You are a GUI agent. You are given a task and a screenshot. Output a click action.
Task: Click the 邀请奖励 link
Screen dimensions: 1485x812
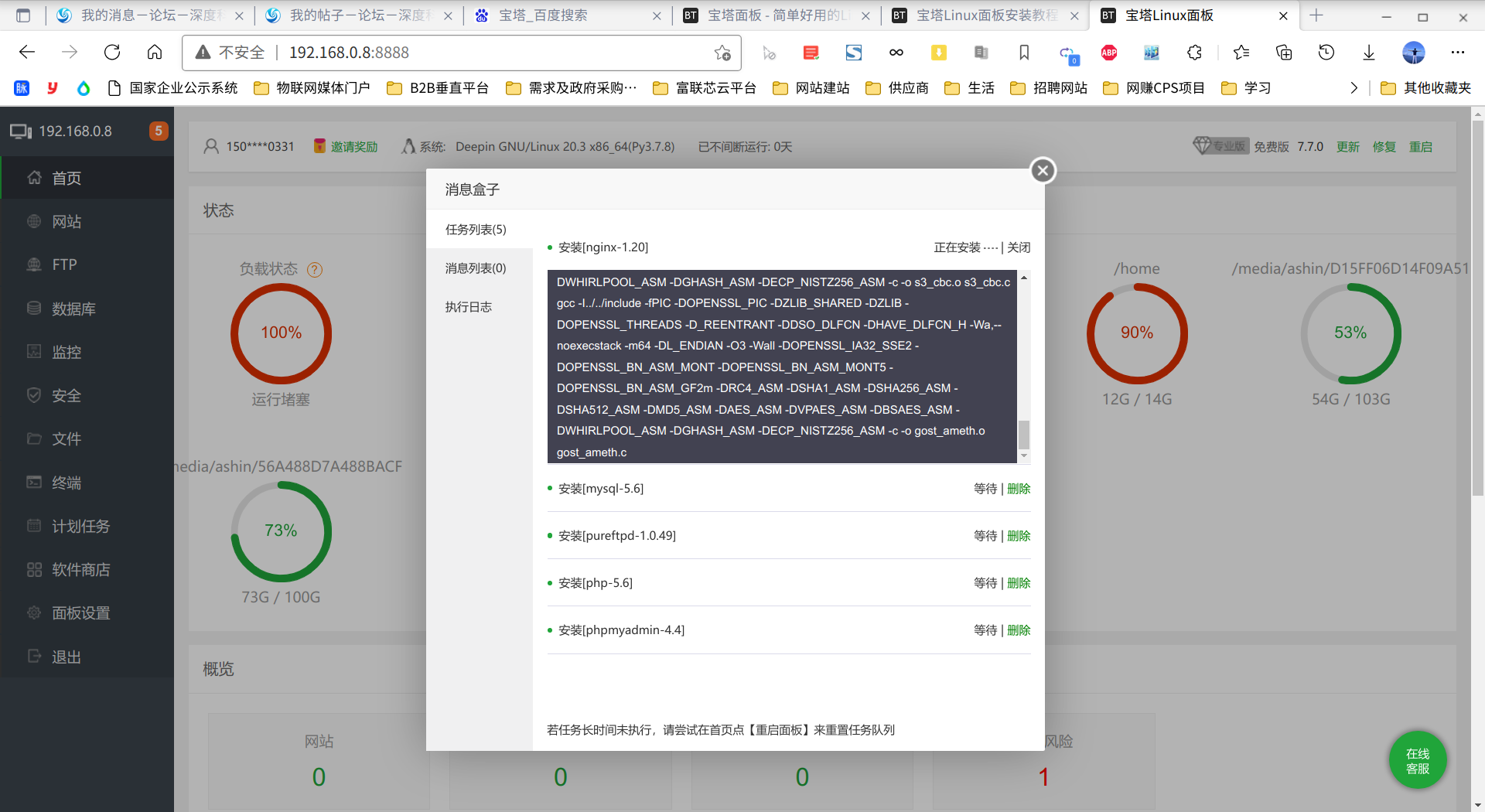click(353, 146)
